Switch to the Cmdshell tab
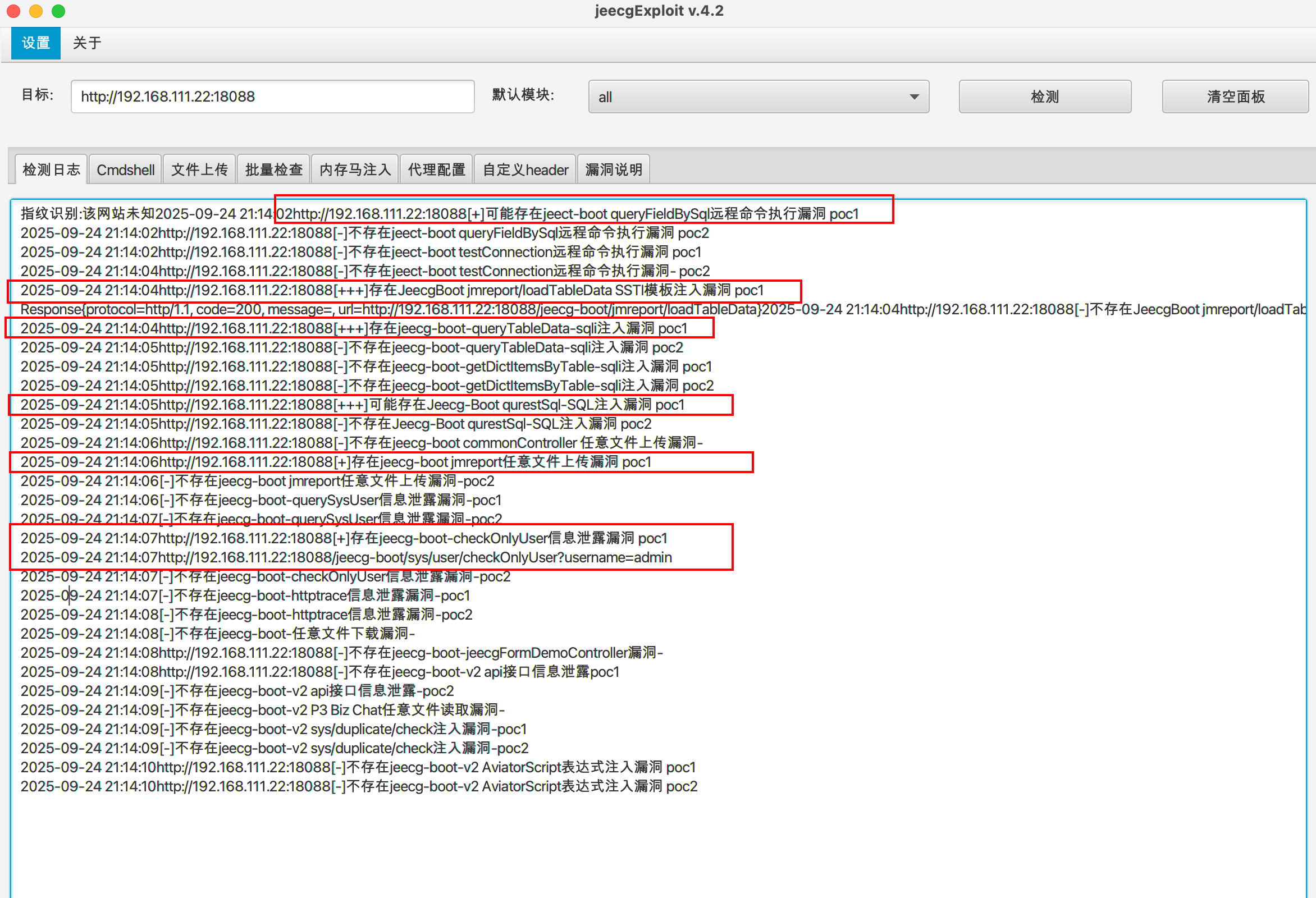 pos(125,170)
